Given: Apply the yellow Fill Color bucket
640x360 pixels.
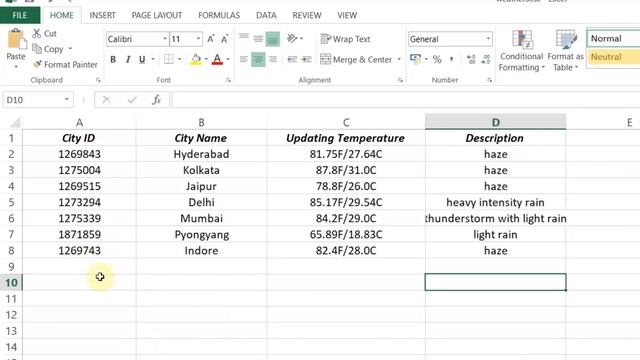Looking at the screenshot, I should 196,60.
